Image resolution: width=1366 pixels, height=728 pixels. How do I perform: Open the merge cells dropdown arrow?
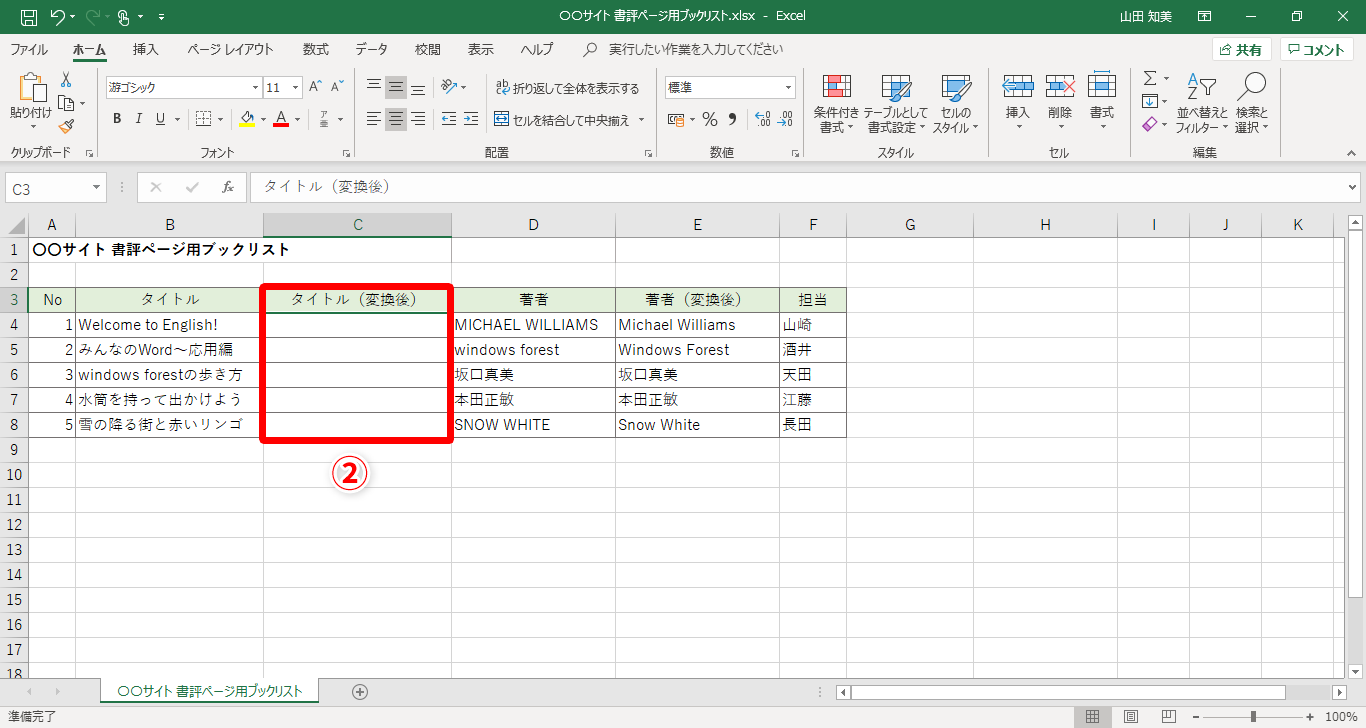tap(642, 120)
